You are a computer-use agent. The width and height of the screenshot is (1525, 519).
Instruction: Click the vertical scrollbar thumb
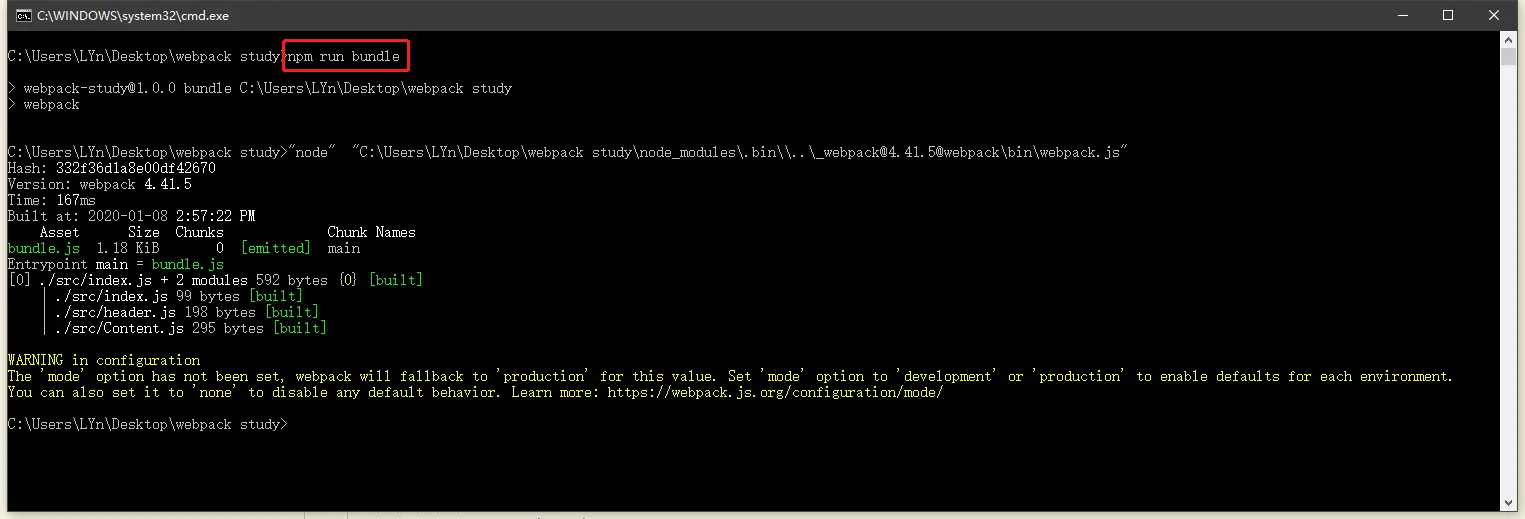[1508, 56]
